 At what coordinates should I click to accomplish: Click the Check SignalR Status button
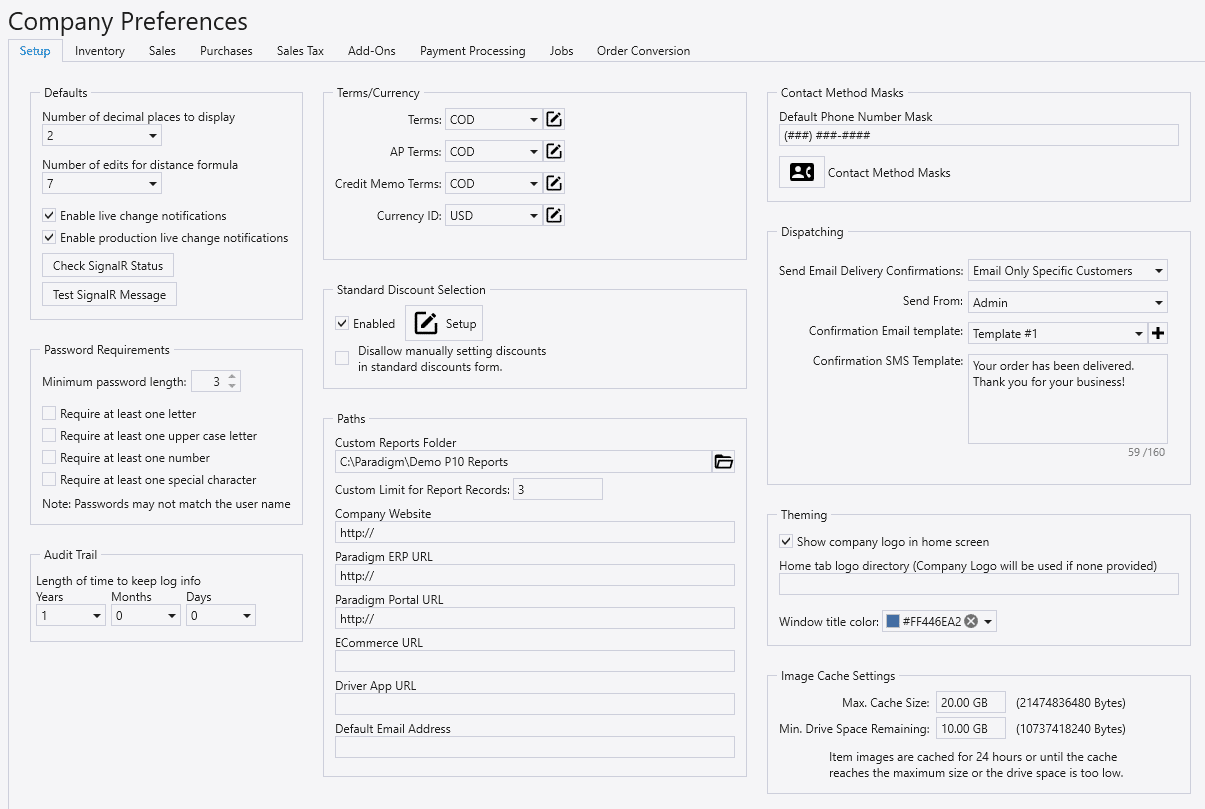coord(108,265)
